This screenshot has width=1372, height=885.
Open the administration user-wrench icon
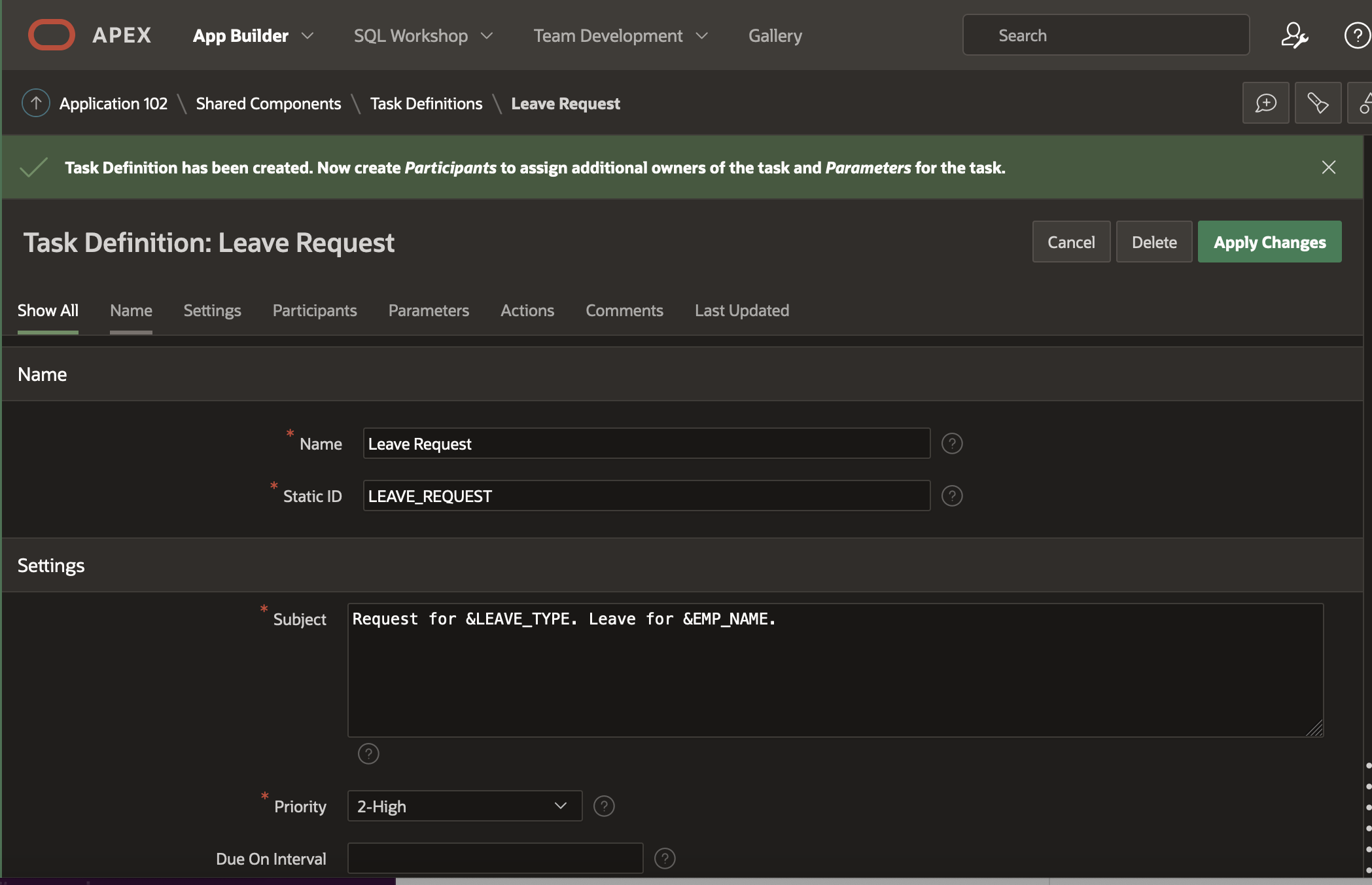tap(1293, 35)
